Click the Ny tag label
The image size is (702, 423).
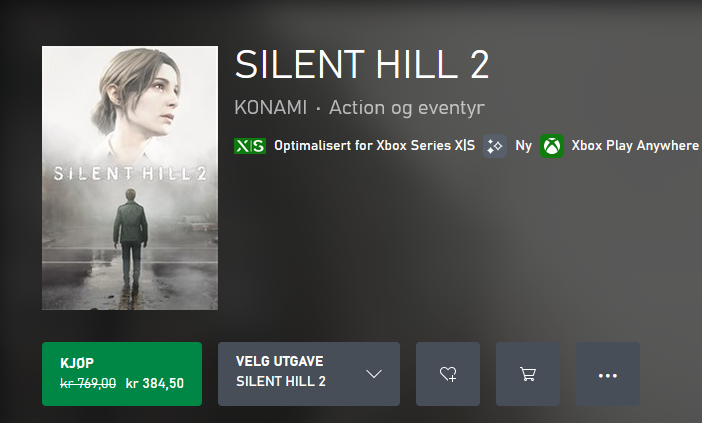pyautogui.click(x=523, y=146)
